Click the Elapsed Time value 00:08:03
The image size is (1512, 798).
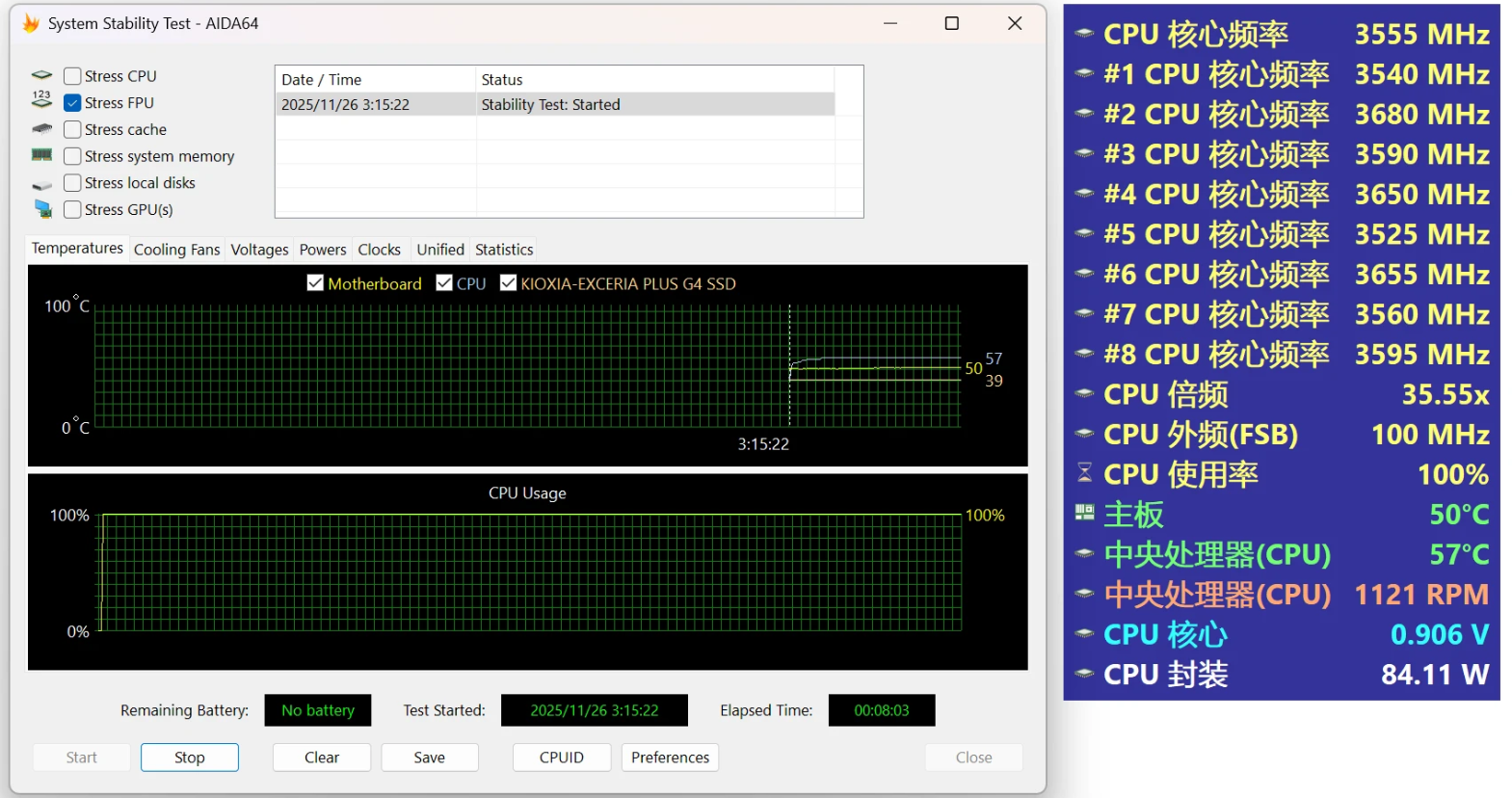coord(882,710)
